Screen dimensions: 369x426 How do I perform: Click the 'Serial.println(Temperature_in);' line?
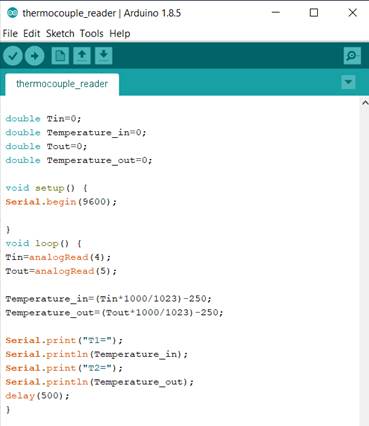tap(96, 354)
